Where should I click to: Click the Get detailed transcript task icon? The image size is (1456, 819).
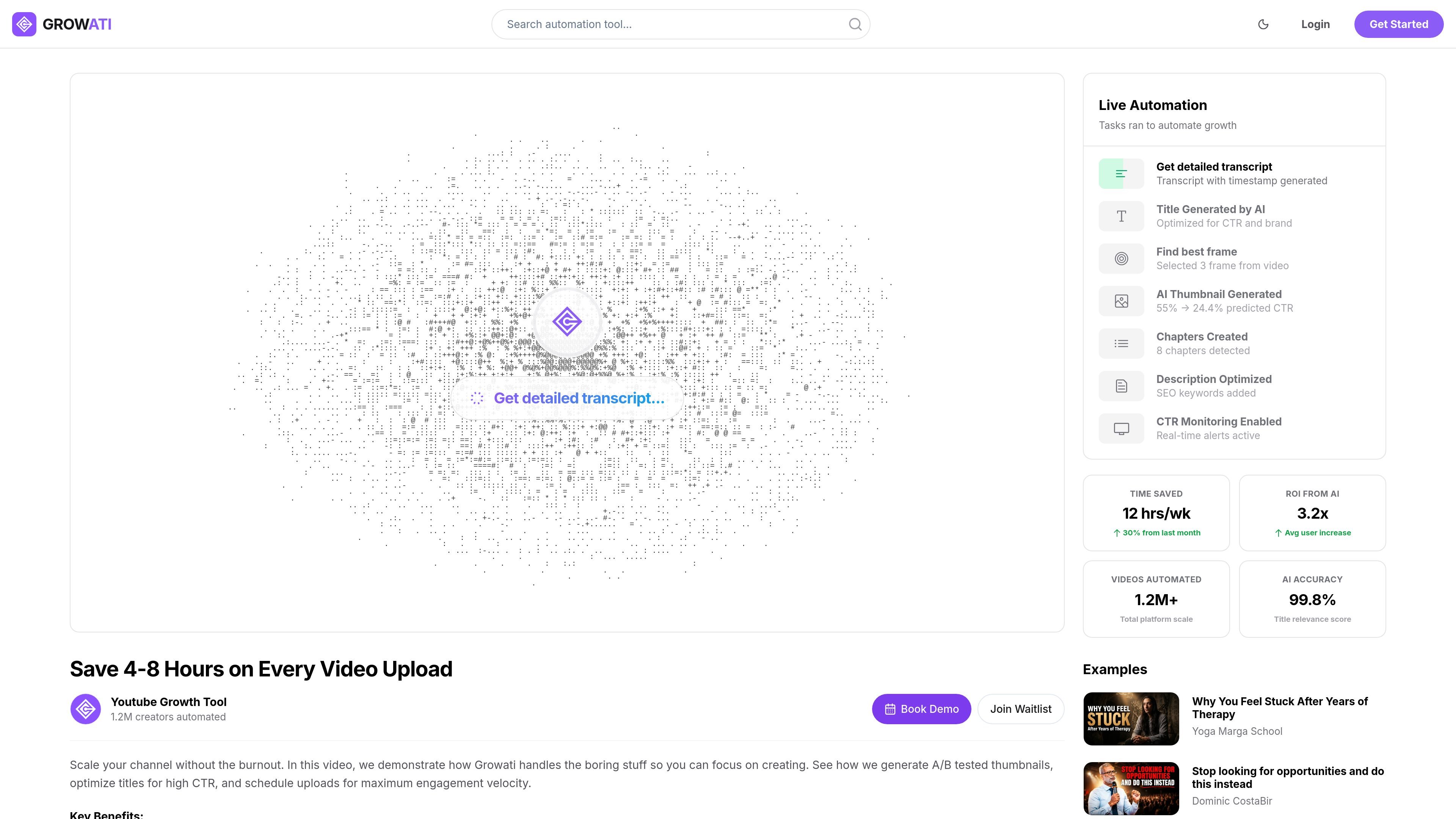[1122, 174]
